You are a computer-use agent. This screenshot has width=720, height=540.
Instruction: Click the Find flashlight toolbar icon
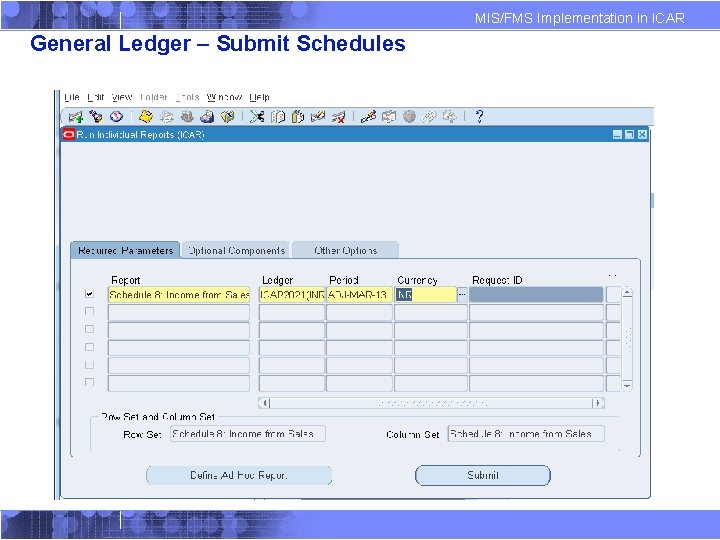(96, 117)
